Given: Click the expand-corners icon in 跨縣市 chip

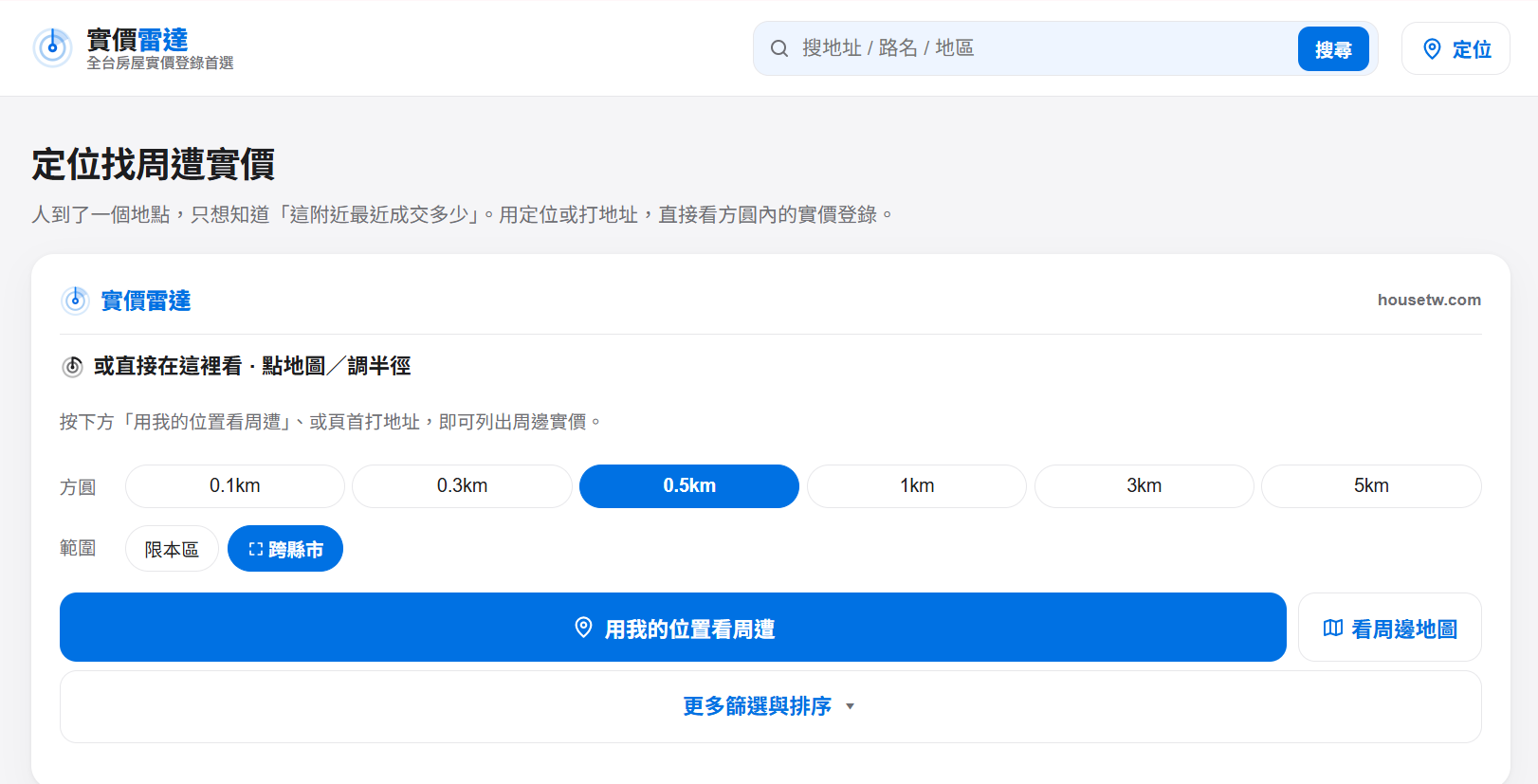Looking at the screenshot, I should tap(255, 549).
